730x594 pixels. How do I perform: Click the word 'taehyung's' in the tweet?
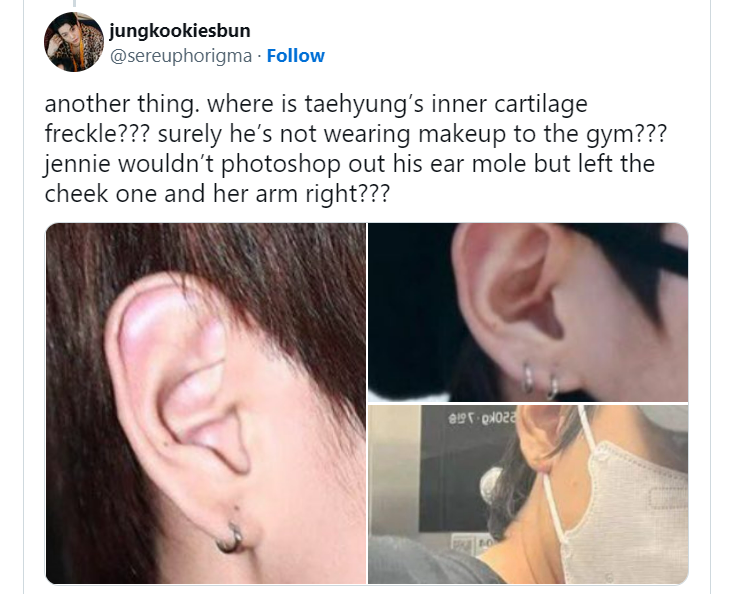(x=364, y=104)
